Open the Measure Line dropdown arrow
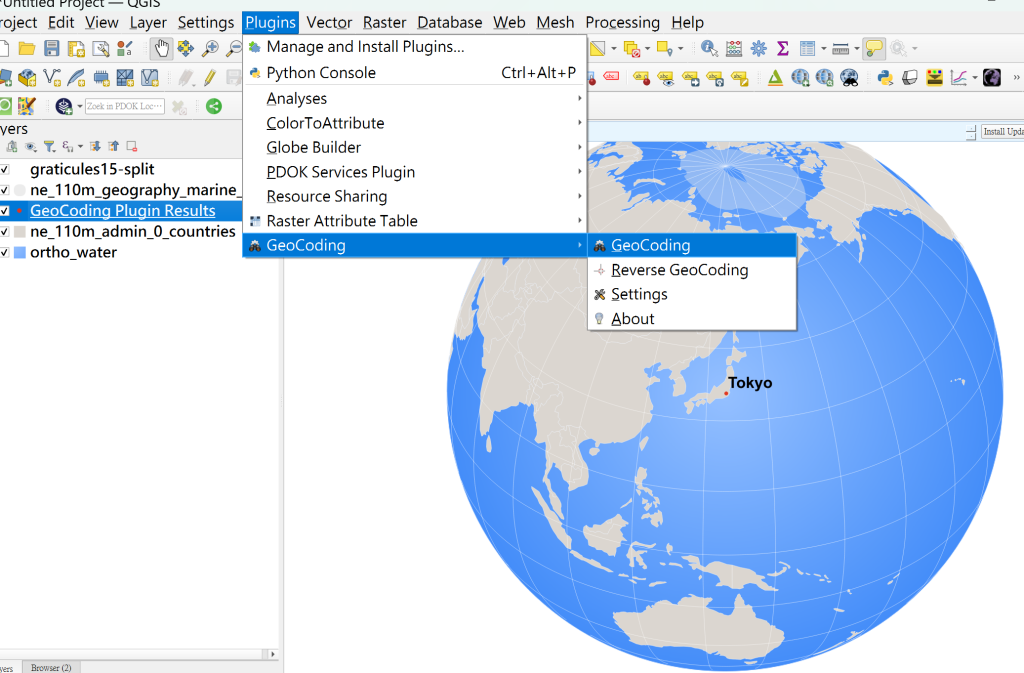Image resolution: width=1024 pixels, height=673 pixels. tap(856, 48)
